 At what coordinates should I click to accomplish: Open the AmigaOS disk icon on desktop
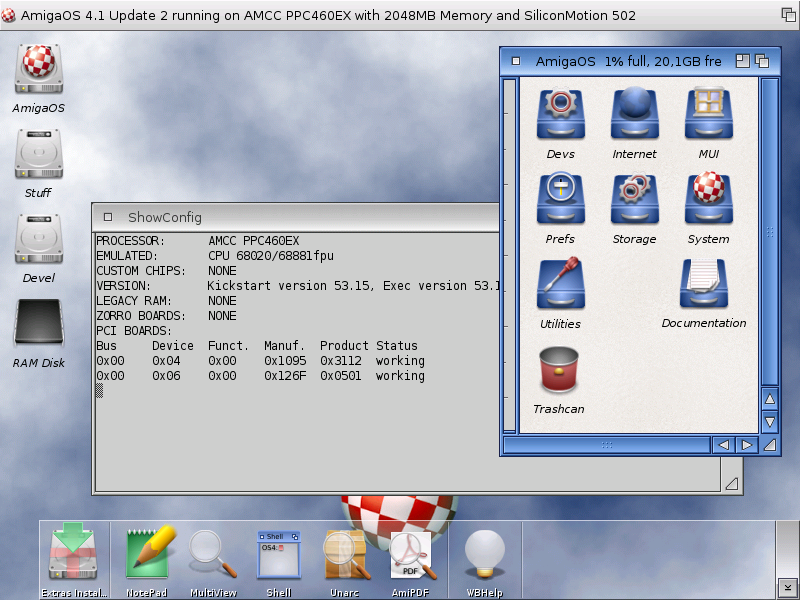coord(39,69)
